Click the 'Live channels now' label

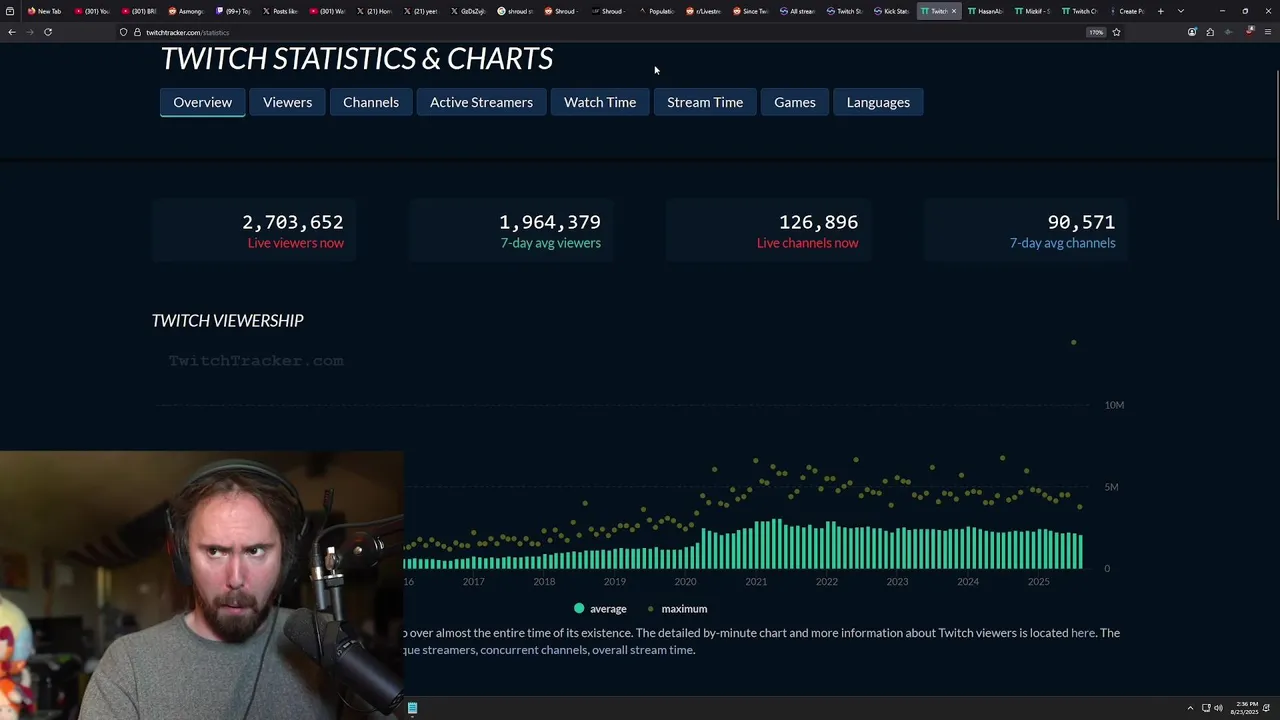click(807, 243)
